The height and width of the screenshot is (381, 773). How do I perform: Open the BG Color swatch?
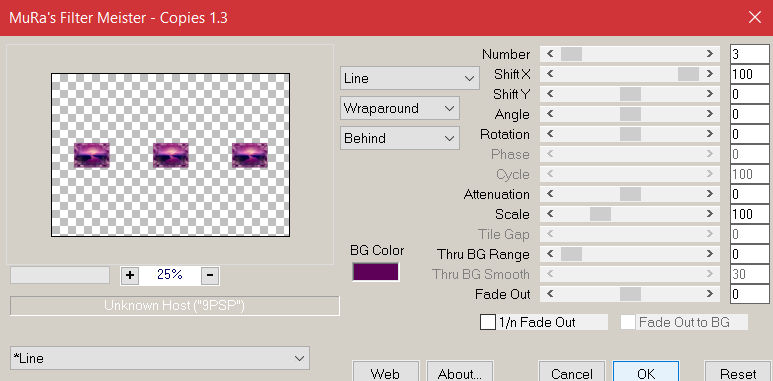pyautogui.click(x=375, y=272)
